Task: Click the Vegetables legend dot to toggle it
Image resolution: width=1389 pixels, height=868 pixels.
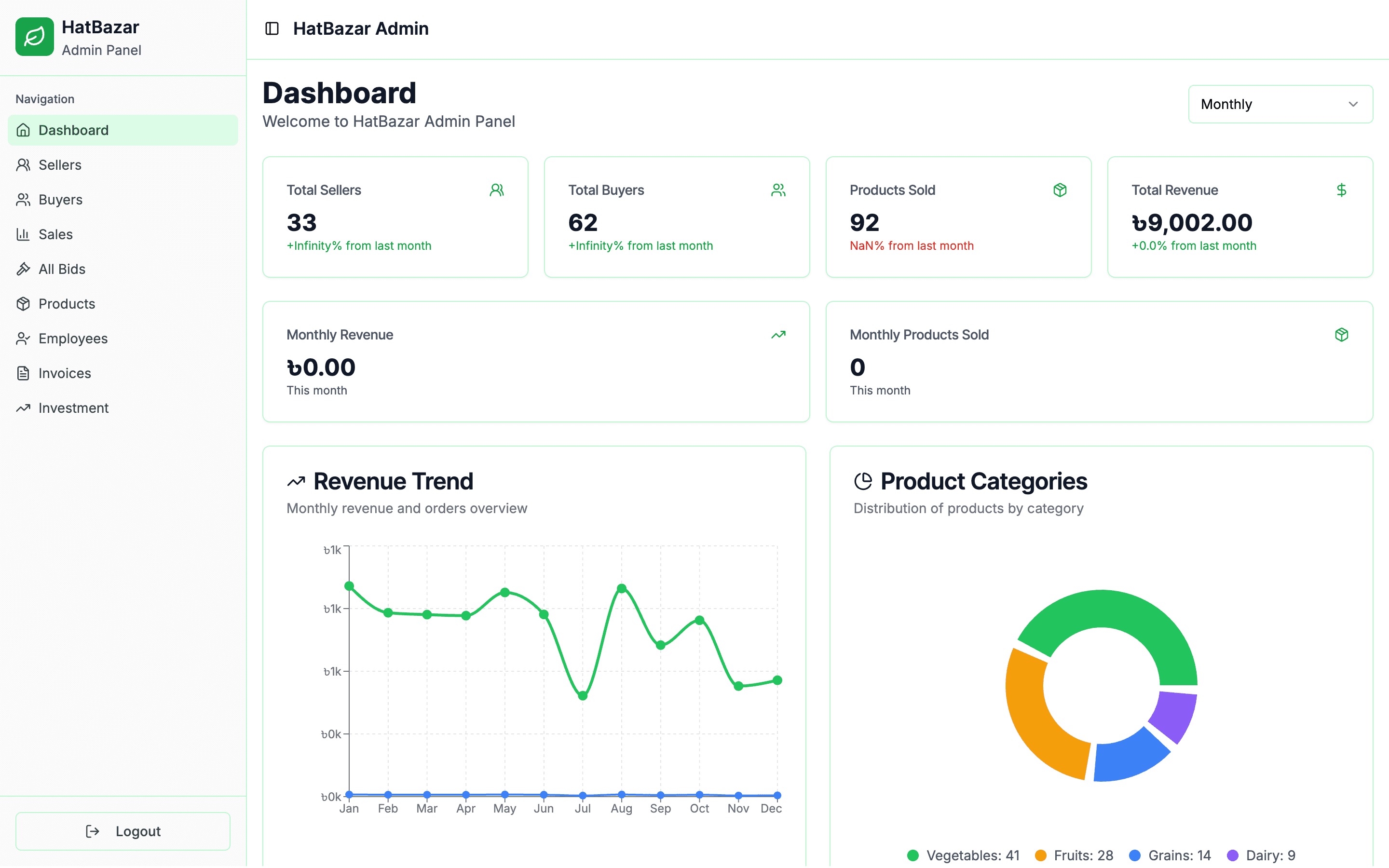Action: pos(912,855)
